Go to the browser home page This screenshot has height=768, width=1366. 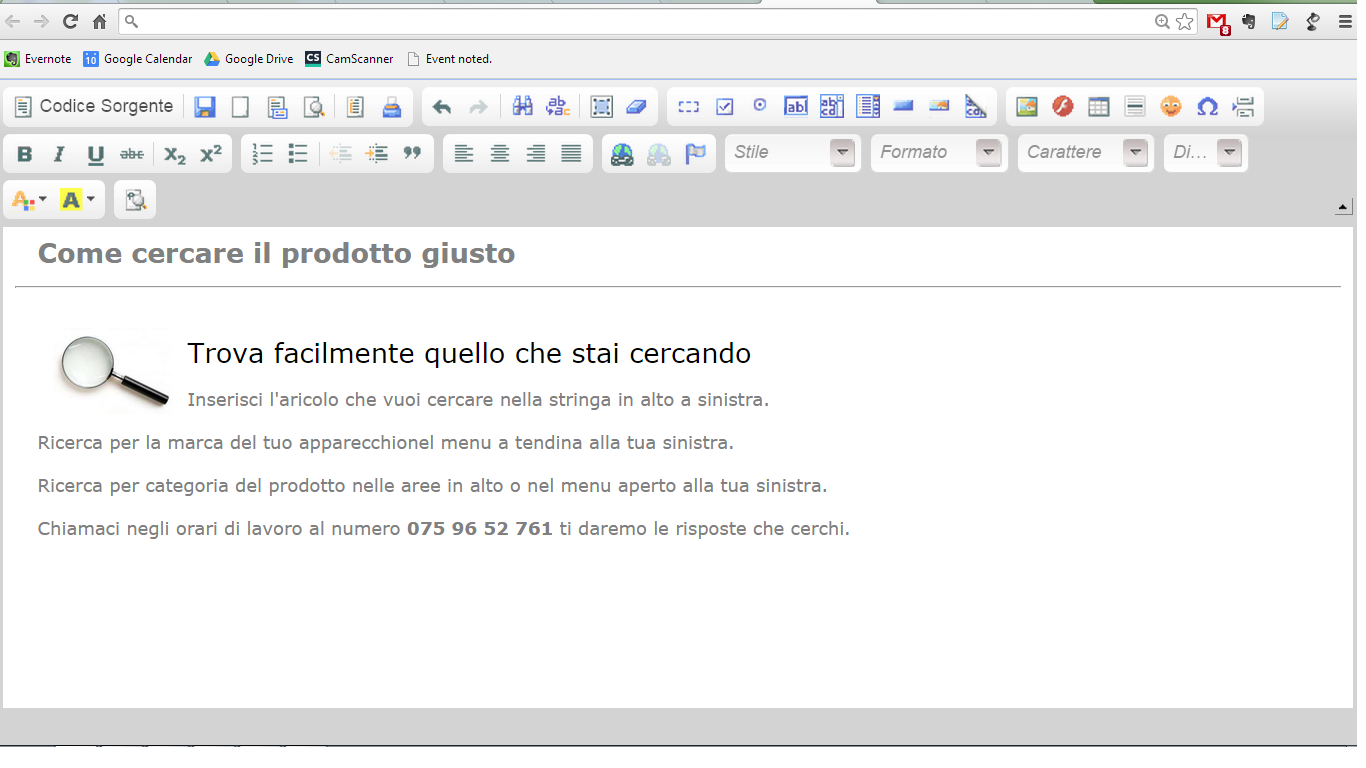click(x=99, y=21)
